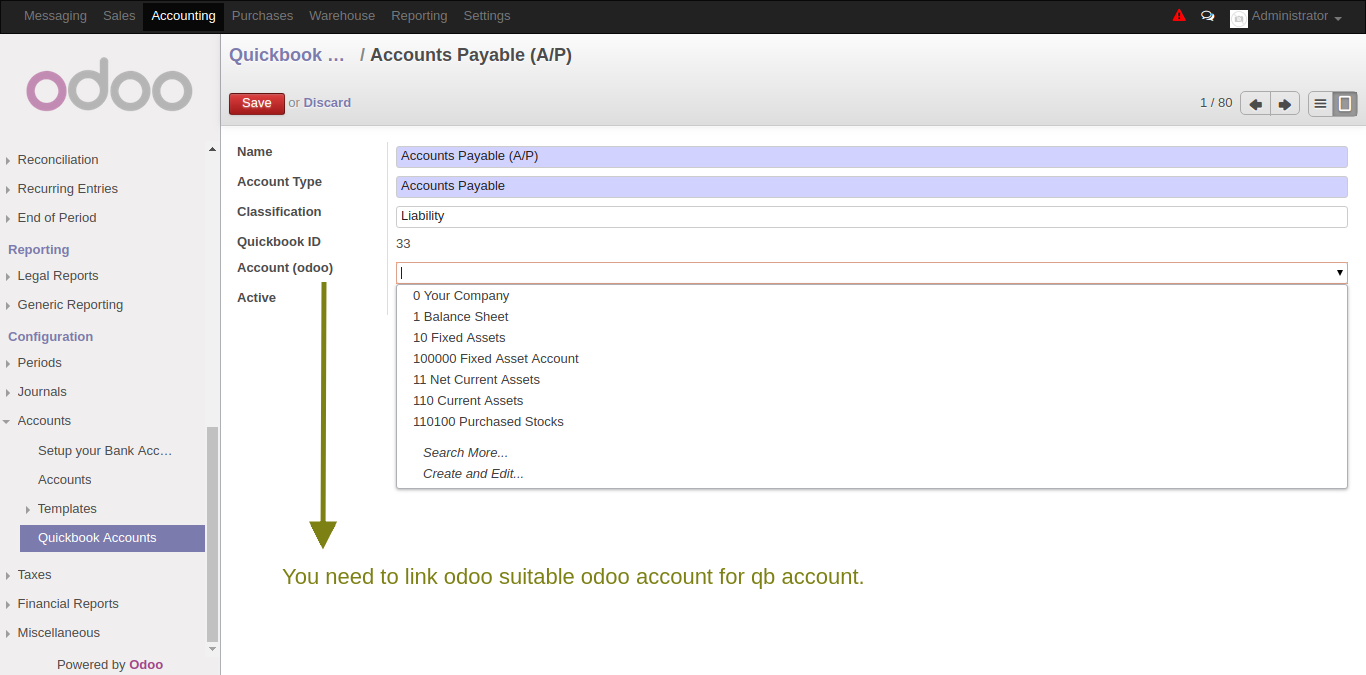This screenshot has width=1366, height=675.
Task: Click sidebar scrollbar up arrow
Action: [212, 150]
